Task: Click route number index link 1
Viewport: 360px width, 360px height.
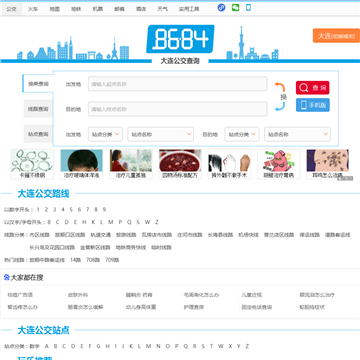Action: pos(38,210)
